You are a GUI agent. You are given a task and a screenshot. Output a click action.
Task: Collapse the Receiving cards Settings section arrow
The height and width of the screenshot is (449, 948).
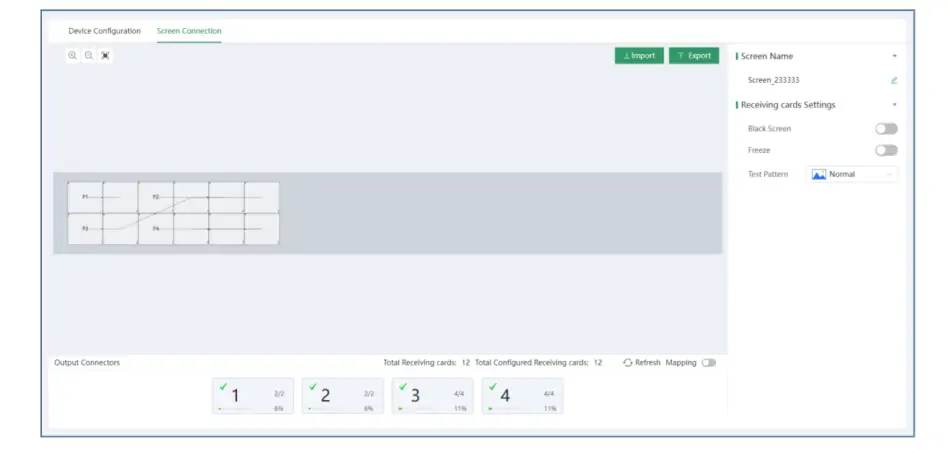[894, 105]
